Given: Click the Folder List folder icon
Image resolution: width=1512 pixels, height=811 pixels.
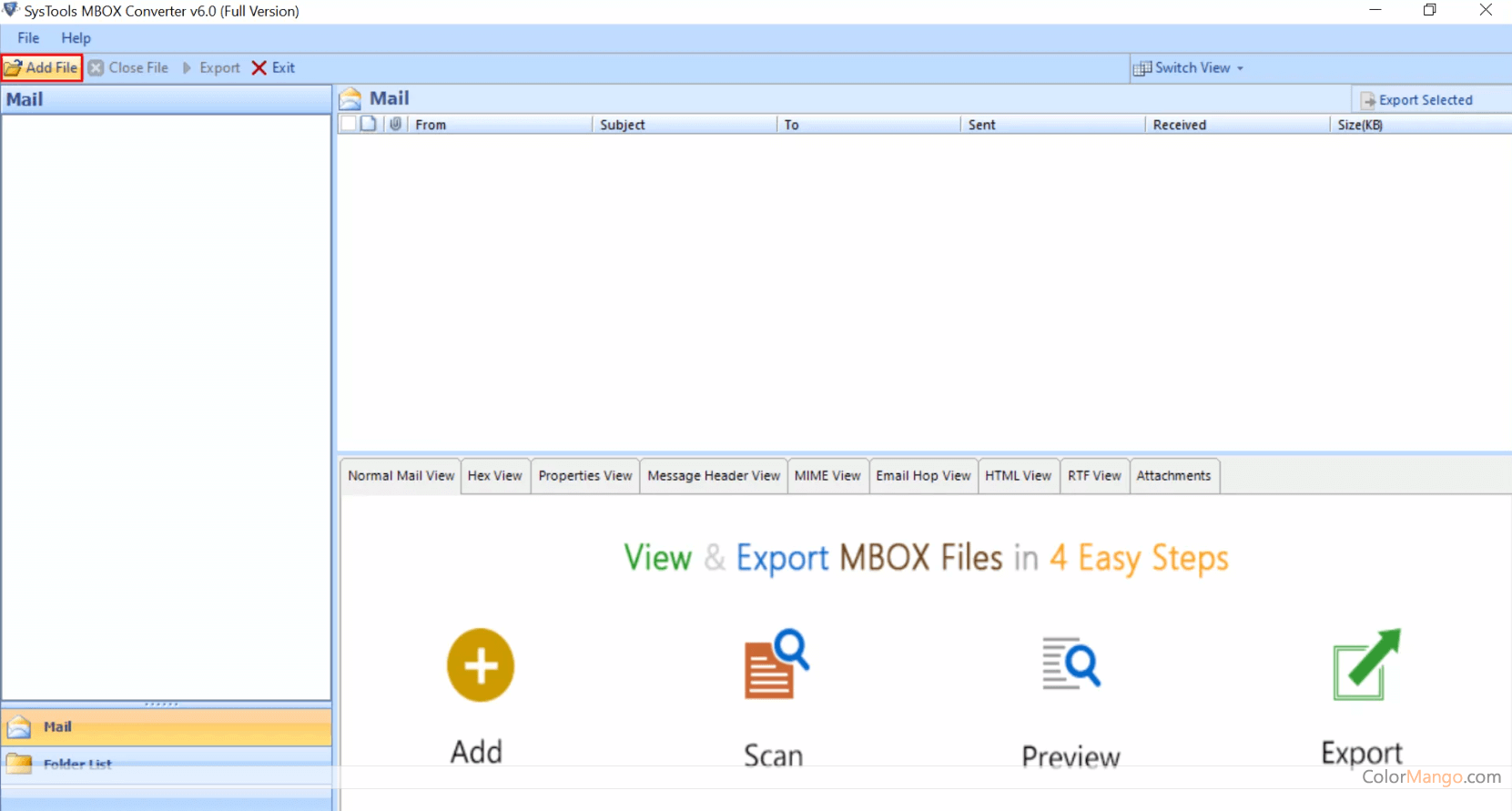Looking at the screenshot, I should [x=19, y=764].
